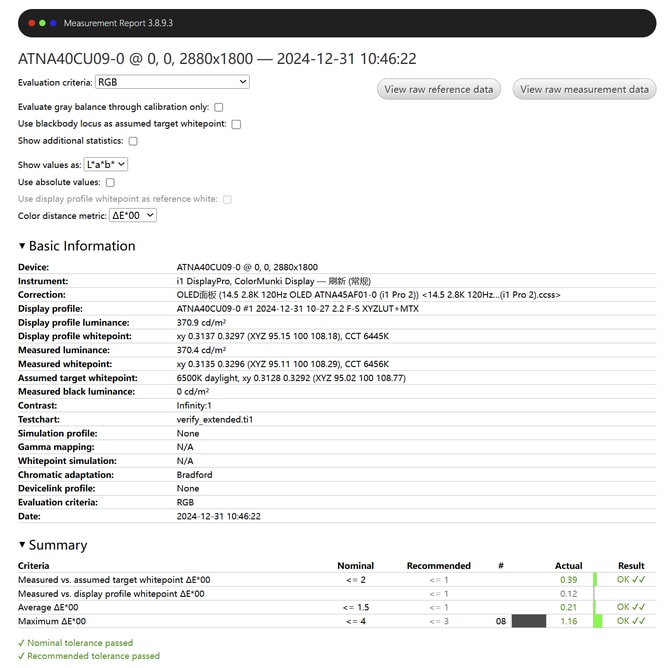Screen dimensions: 670x668
Task: Click View raw measurement data button
Action: [585, 89]
